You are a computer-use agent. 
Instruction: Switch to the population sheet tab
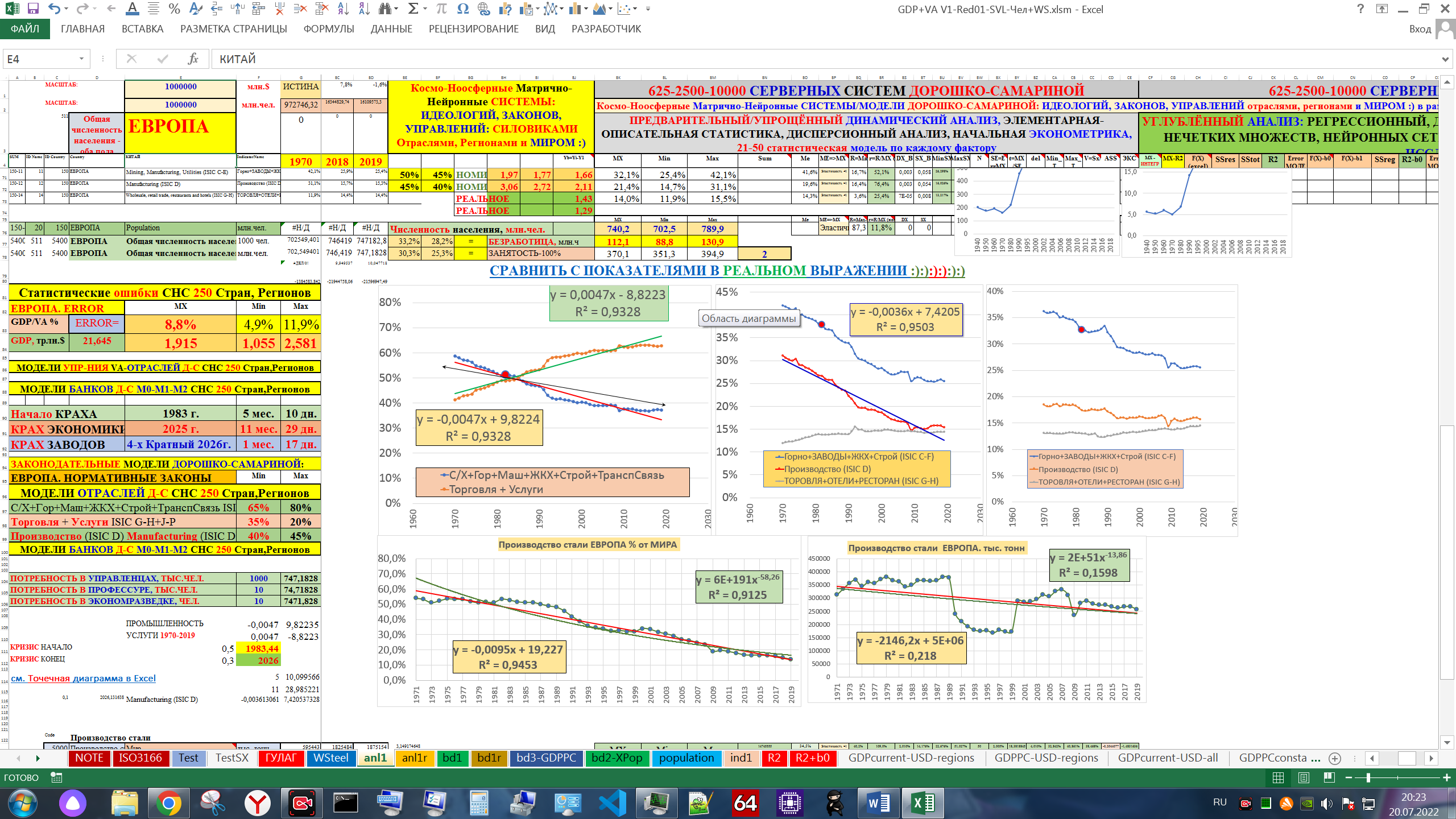click(686, 758)
